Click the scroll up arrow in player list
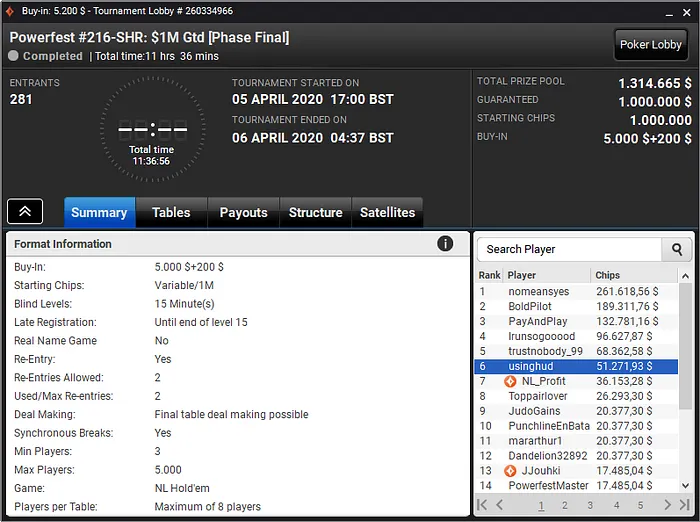 pyautogui.click(x=685, y=276)
